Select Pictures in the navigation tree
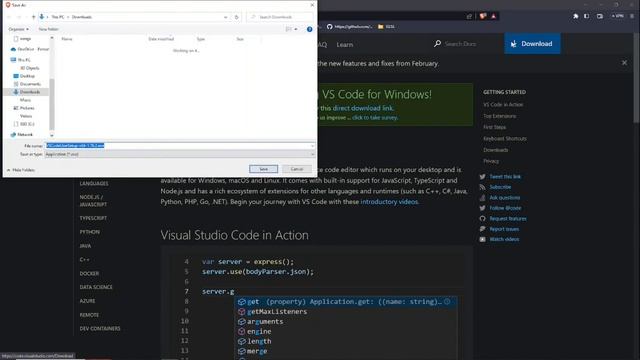Screen dimensions: 640x360 pos(24,108)
